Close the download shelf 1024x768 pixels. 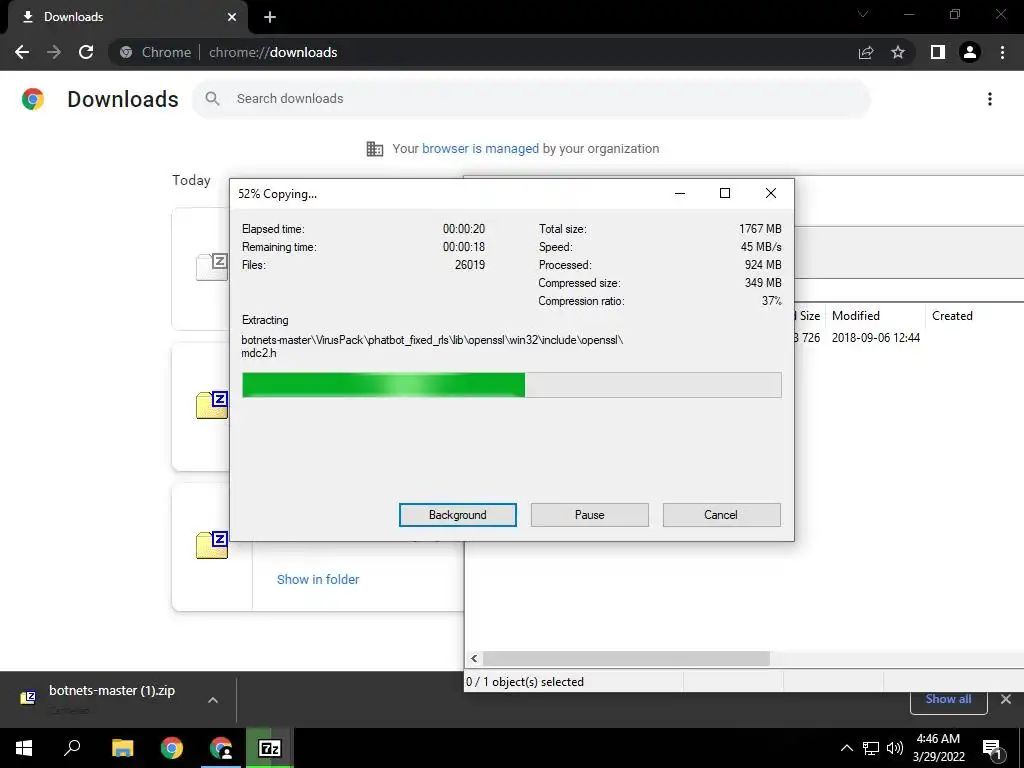click(1006, 699)
